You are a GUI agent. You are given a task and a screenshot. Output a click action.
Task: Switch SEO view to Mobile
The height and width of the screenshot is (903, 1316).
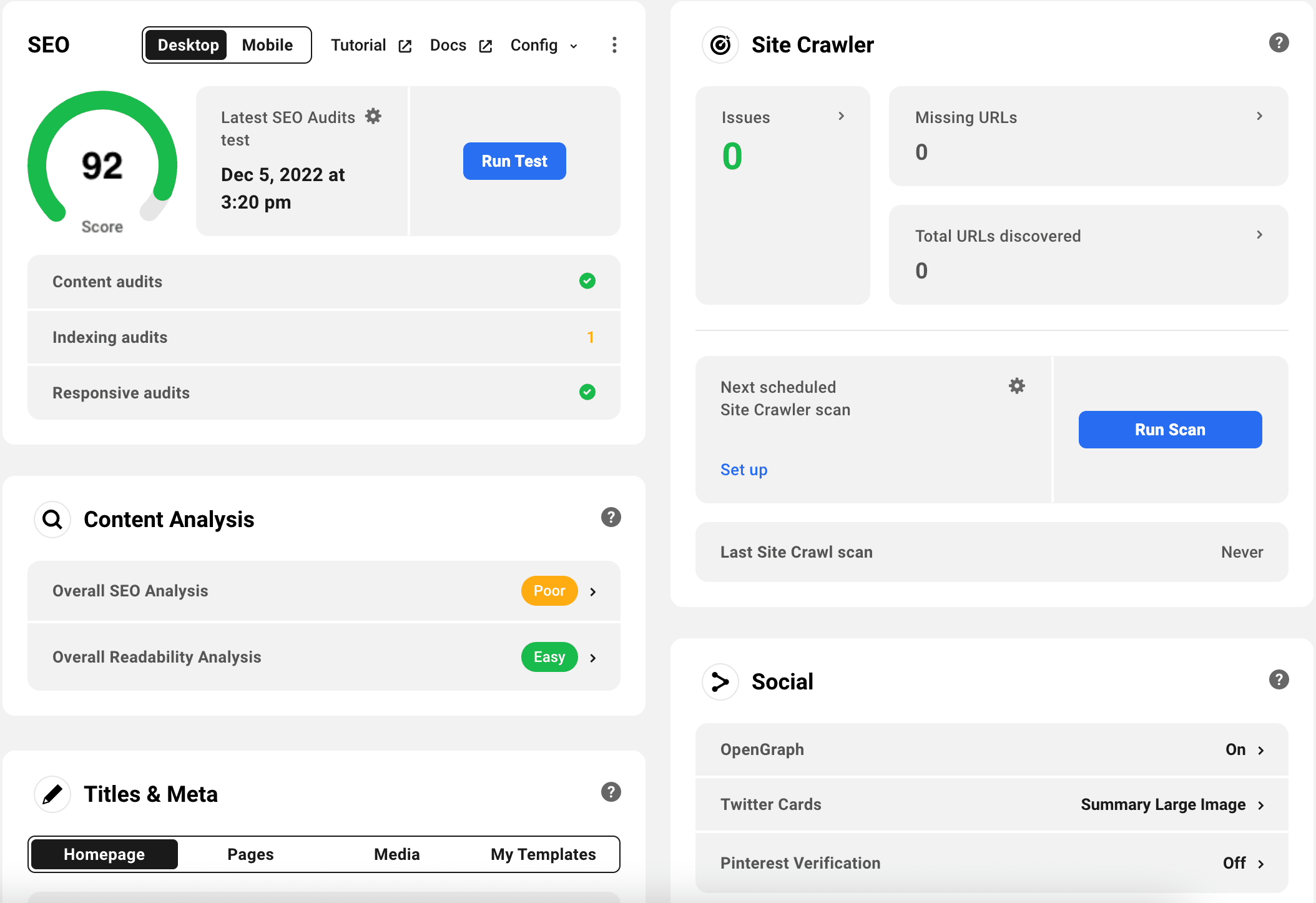(x=267, y=45)
